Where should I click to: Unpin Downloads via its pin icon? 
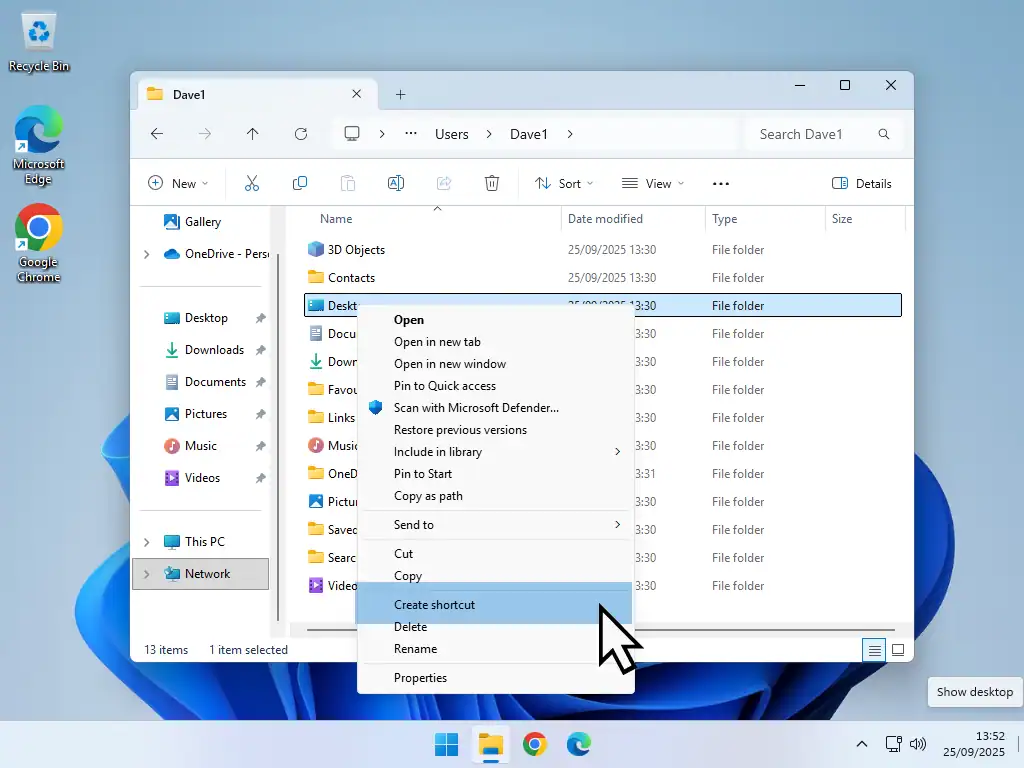click(261, 350)
